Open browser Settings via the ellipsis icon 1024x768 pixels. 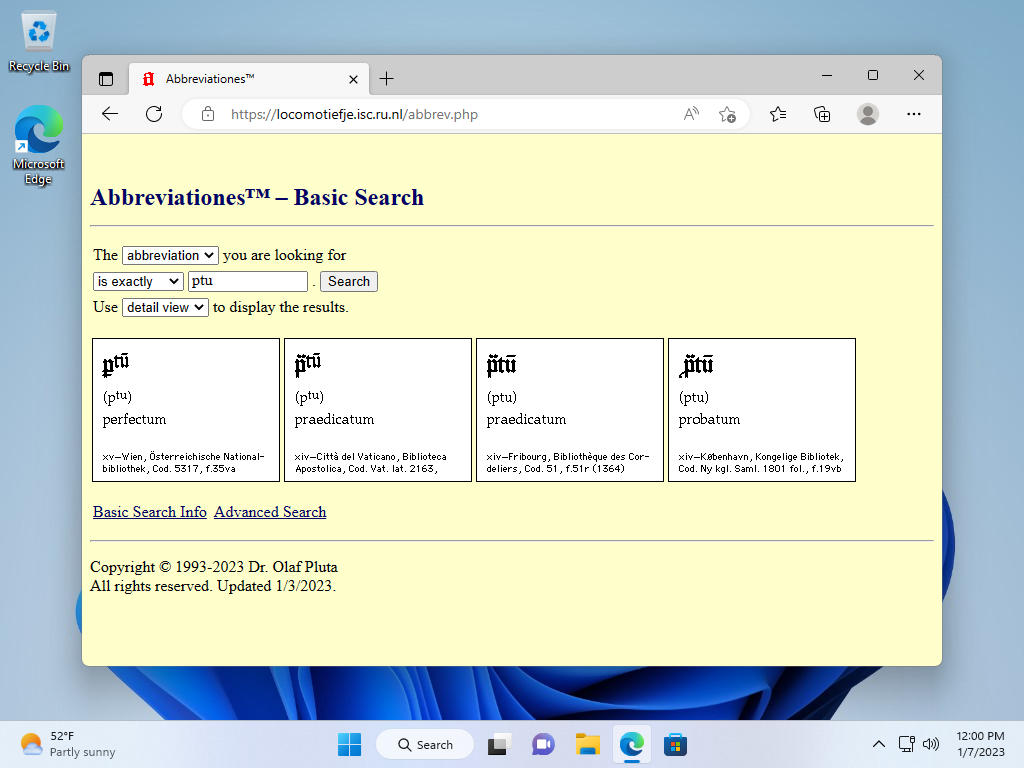pyautogui.click(x=913, y=114)
